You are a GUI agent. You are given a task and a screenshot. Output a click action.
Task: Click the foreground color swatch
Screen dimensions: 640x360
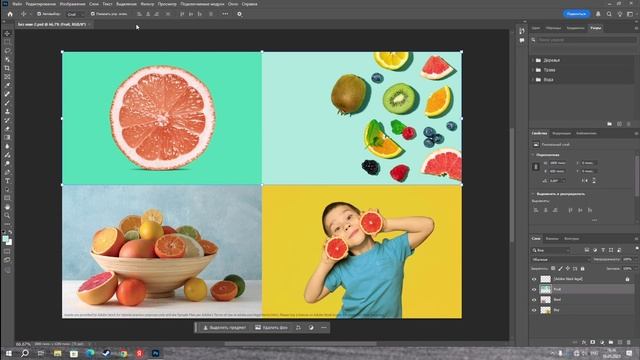[5, 239]
